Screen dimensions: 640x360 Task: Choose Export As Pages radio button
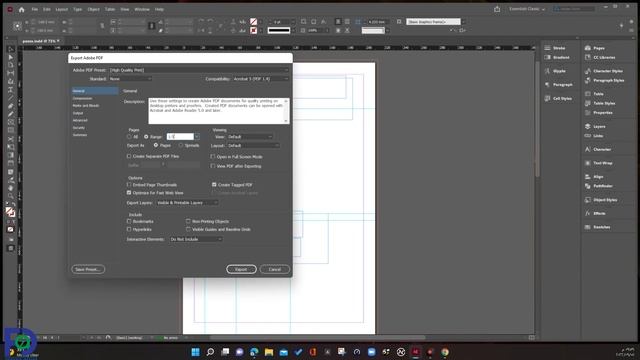click(156, 145)
